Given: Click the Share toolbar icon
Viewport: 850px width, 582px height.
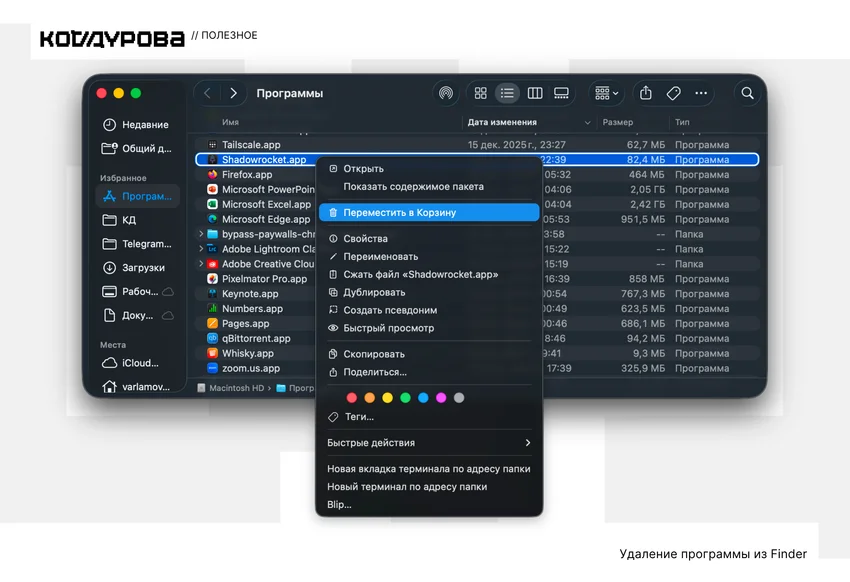Looking at the screenshot, I should click(x=646, y=93).
